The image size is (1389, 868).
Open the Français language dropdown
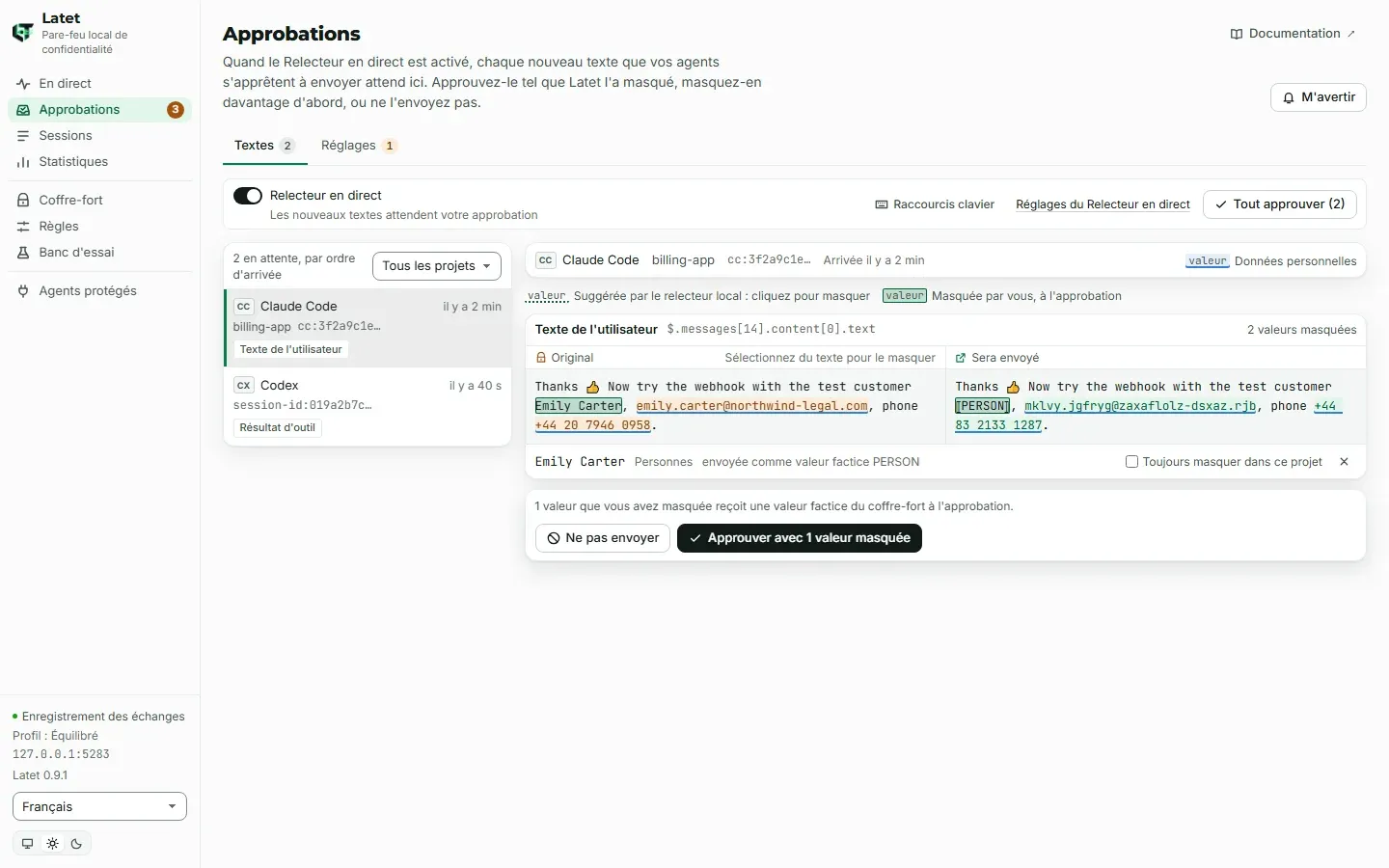(99, 807)
